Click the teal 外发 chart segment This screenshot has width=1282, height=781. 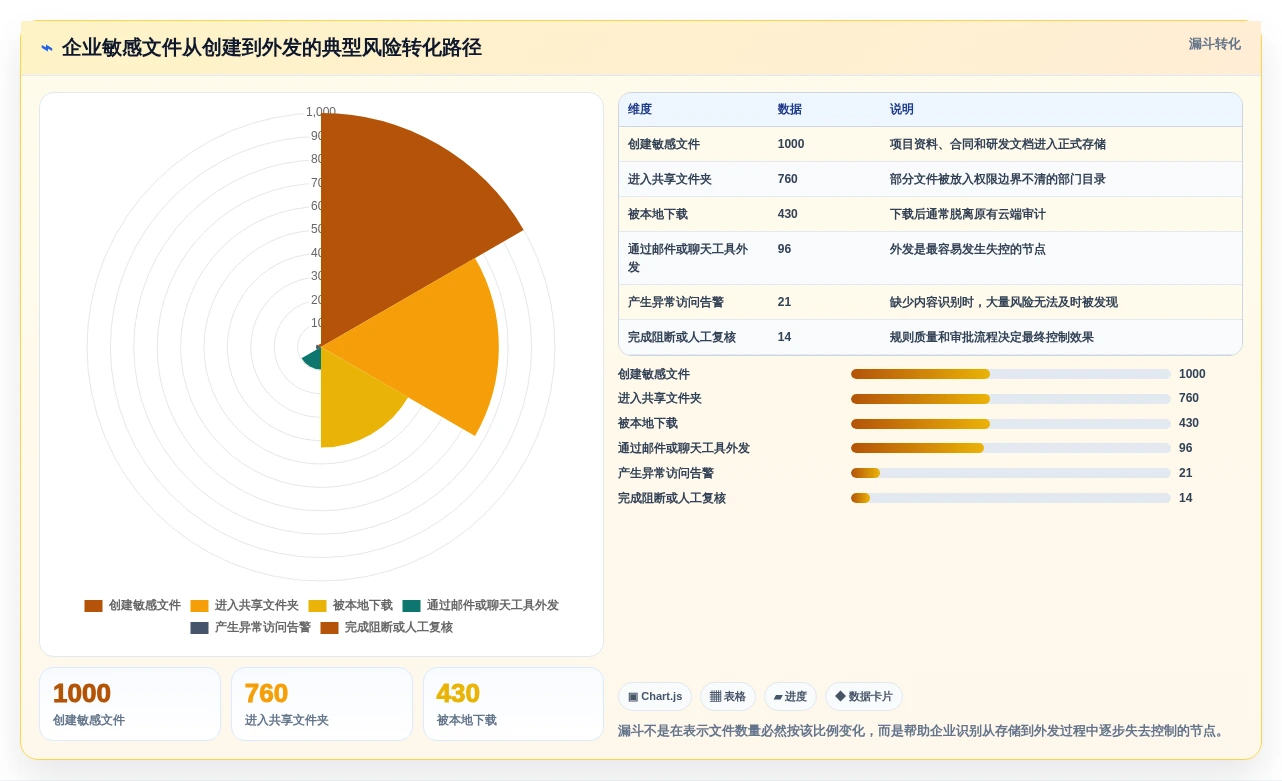pos(312,358)
